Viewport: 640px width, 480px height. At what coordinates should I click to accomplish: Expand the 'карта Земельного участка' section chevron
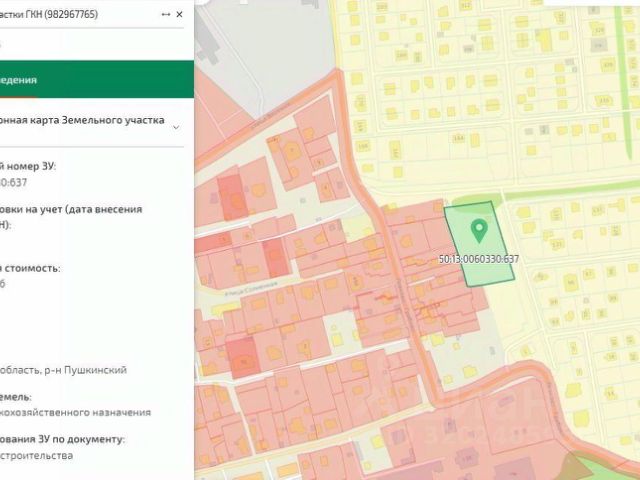(176, 127)
